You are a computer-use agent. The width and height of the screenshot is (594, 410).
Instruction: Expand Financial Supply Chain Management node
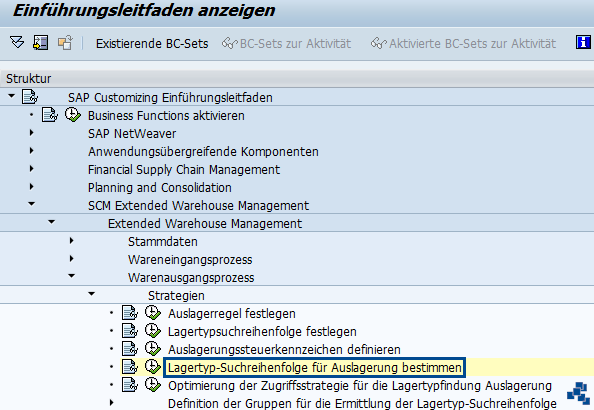coord(31,169)
